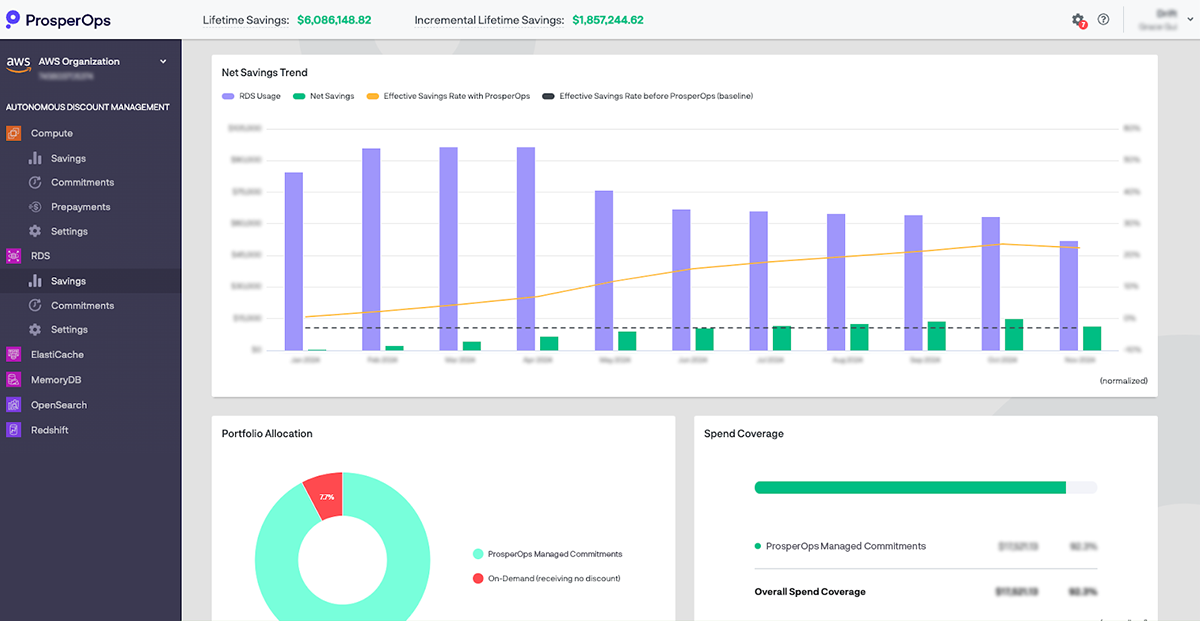Toggle Net Savings legend series
1200x621 pixels.
[x=323, y=96]
